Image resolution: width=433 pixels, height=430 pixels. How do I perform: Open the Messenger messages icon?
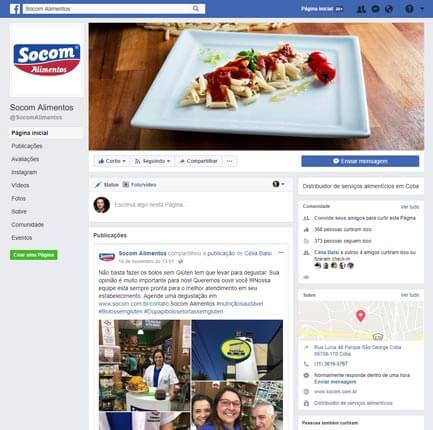click(x=375, y=9)
